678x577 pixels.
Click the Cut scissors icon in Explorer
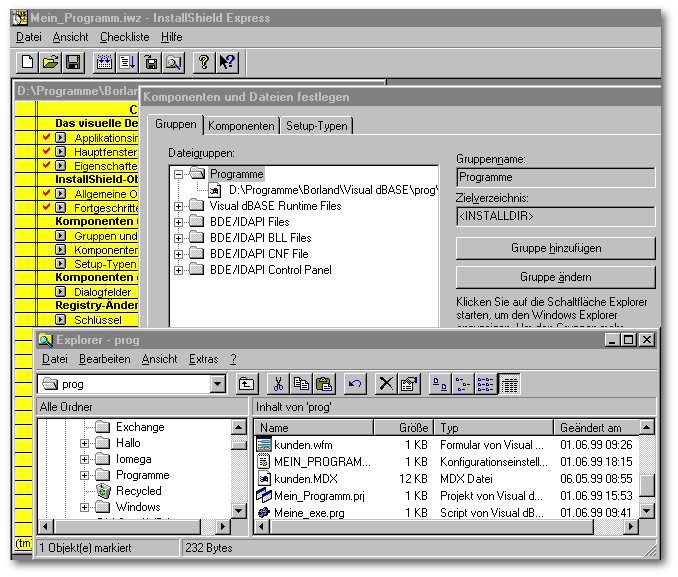click(279, 384)
